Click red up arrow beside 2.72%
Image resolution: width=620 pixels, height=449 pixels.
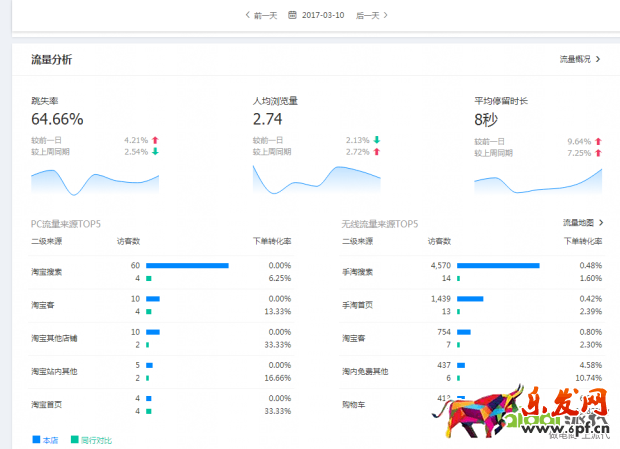point(376,152)
